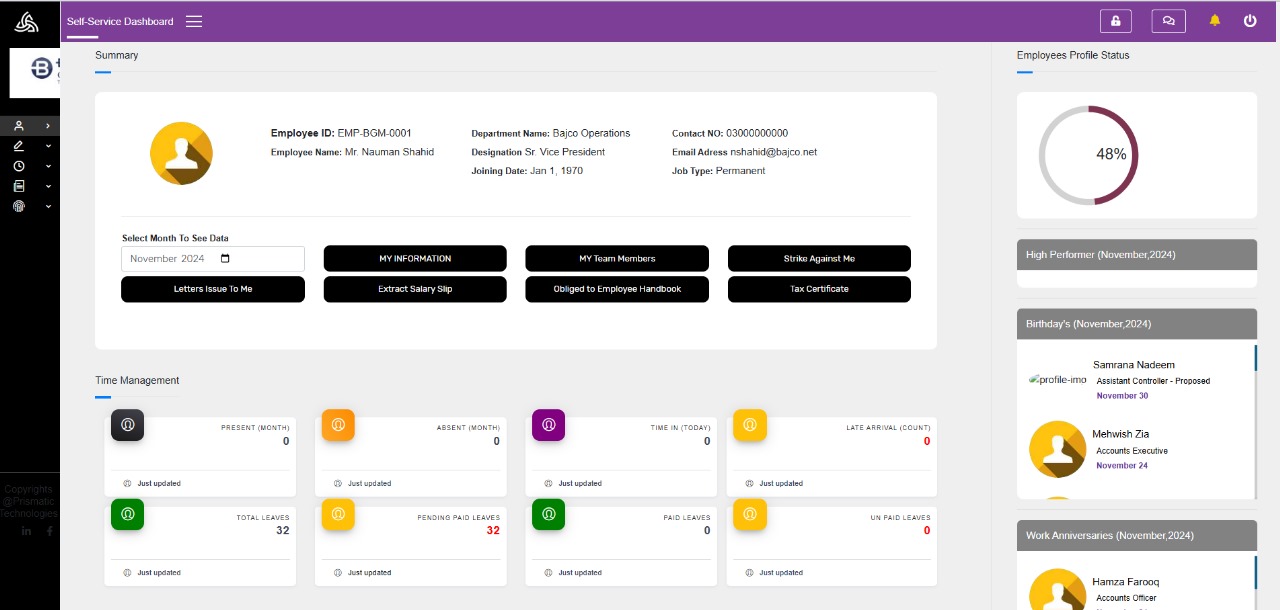1280x610 pixels.
Task: Click Extract Salary Slip button
Action: tap(415, 289)
